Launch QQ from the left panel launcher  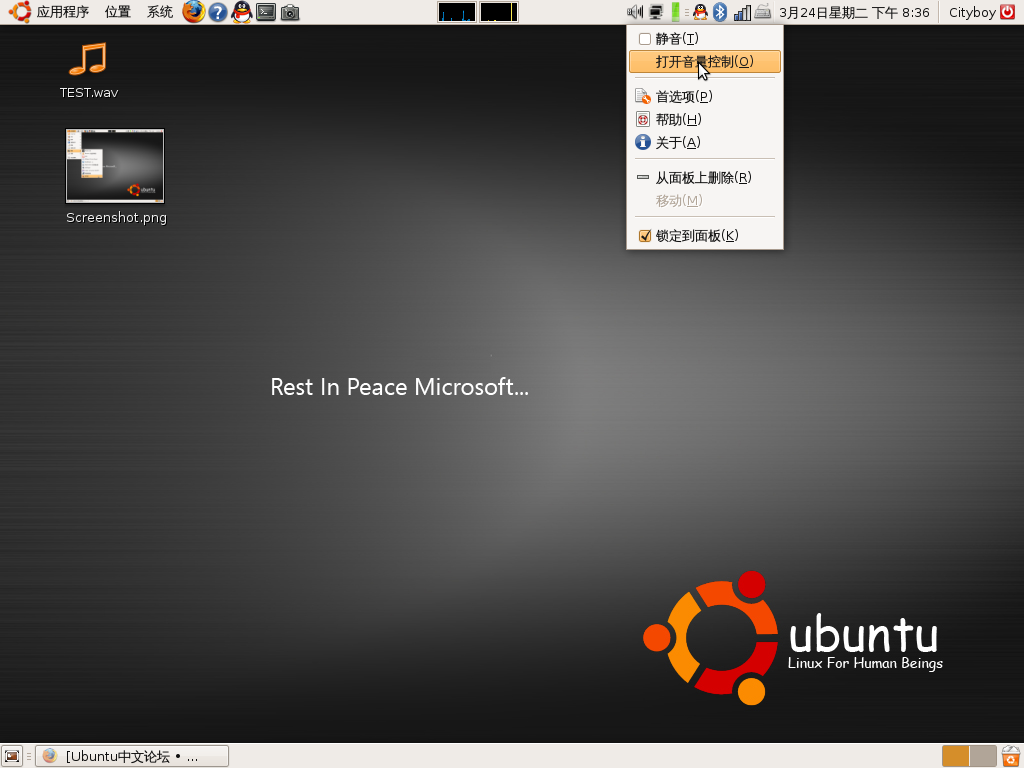242,12
